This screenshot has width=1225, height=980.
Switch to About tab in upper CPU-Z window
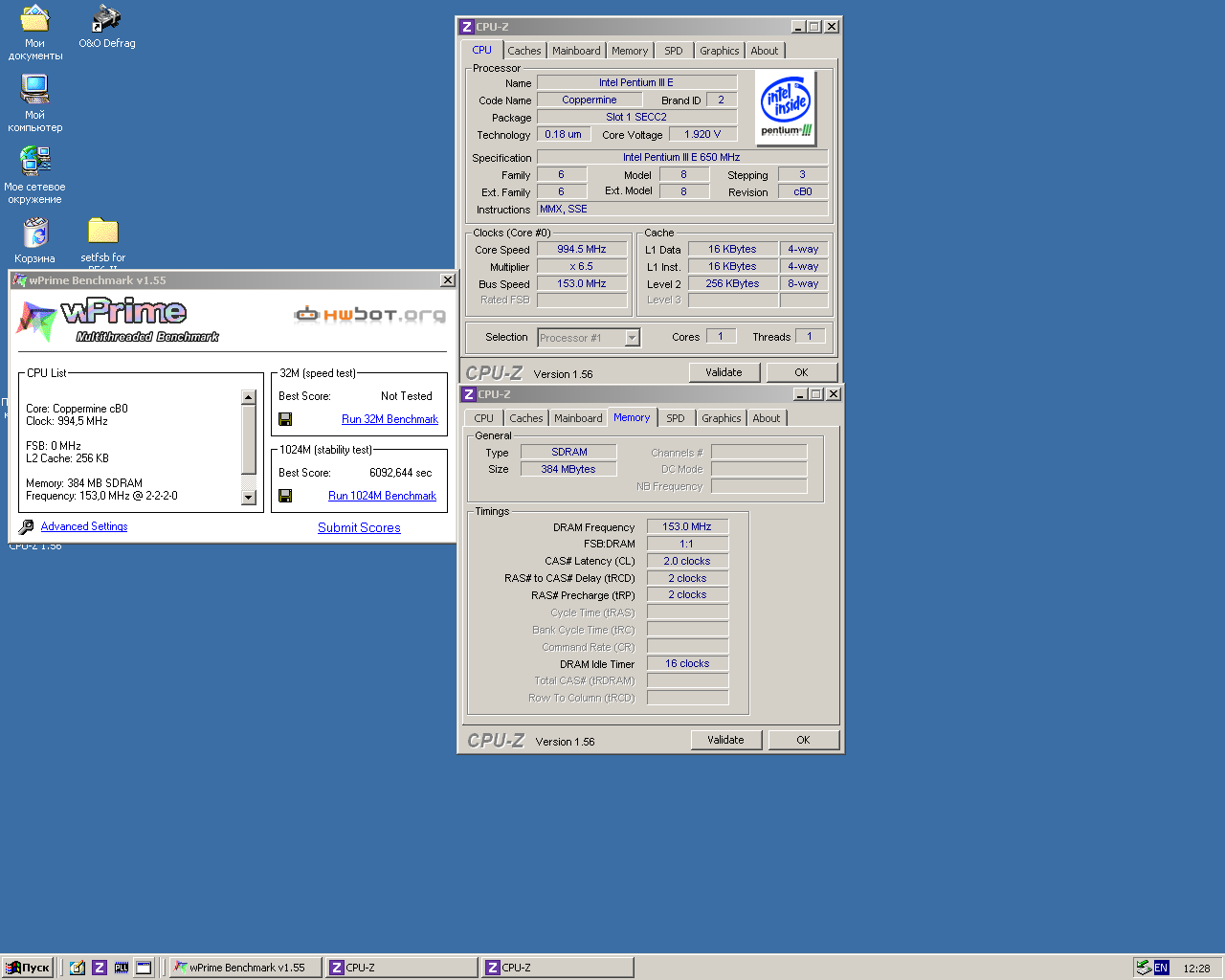tap(764, 51)
